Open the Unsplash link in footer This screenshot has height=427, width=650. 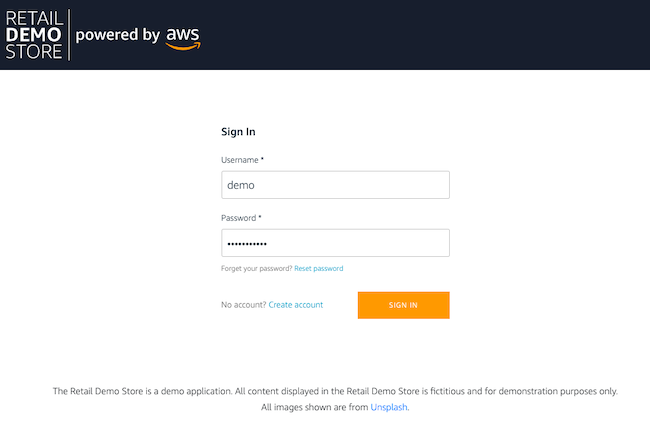389,408
